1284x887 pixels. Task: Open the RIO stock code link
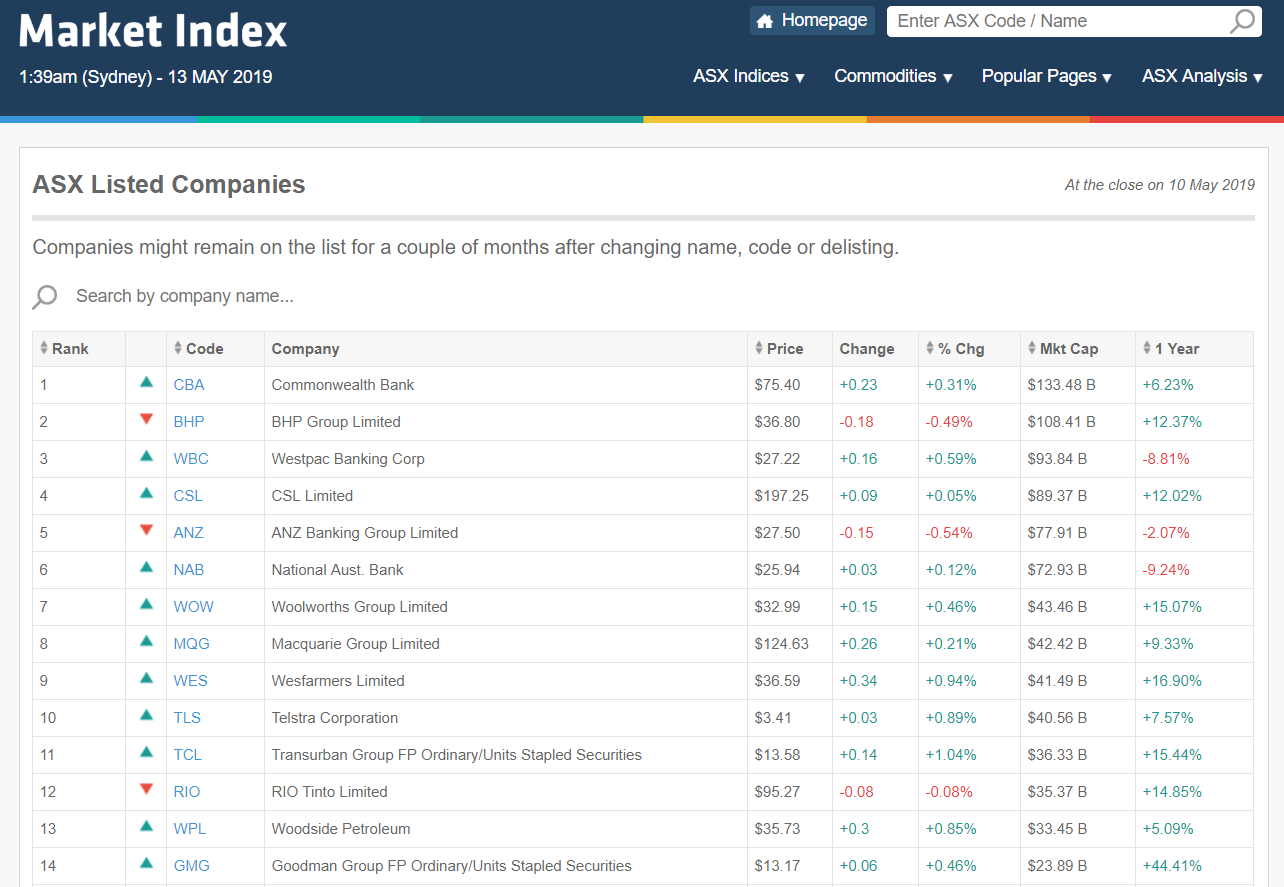coord(187,792)
